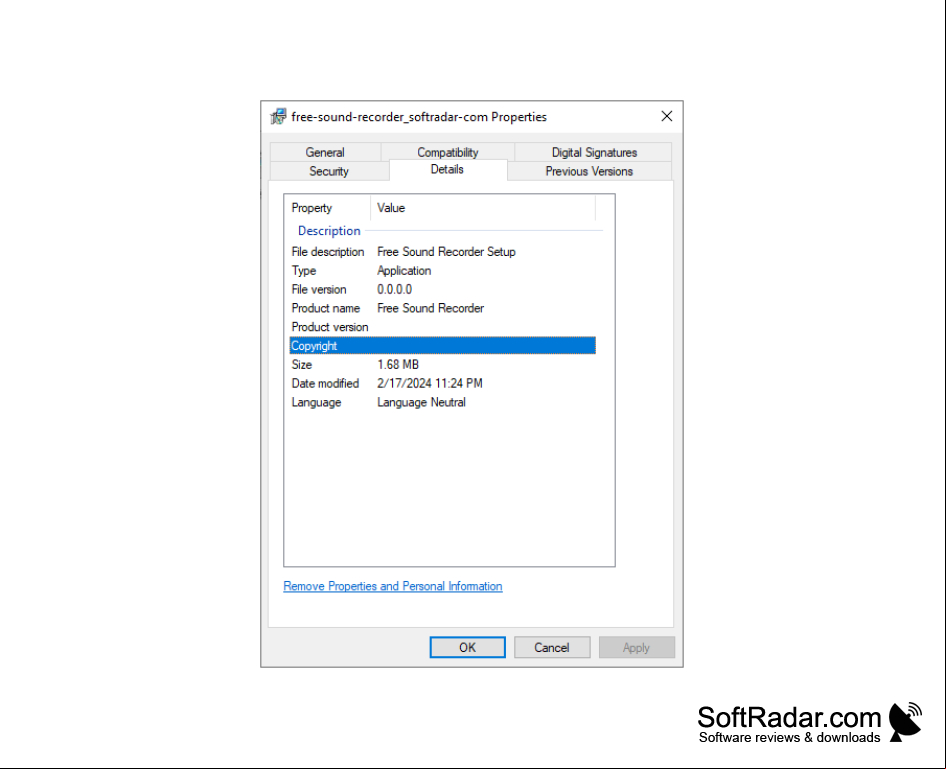Click the value 1.68 MB
This screenshot has height=769, width=946.
click(398, 364)
